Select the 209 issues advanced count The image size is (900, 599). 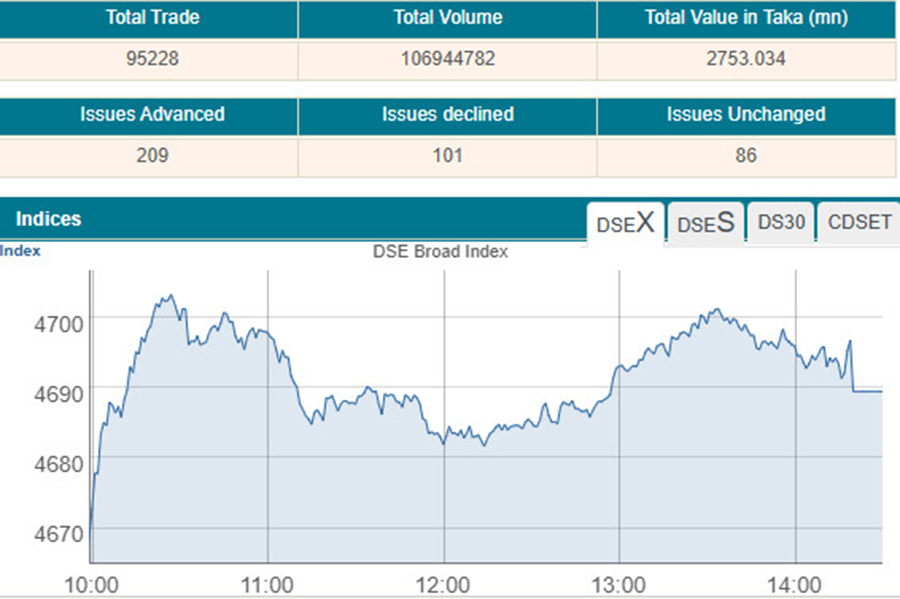click(153, 155)
